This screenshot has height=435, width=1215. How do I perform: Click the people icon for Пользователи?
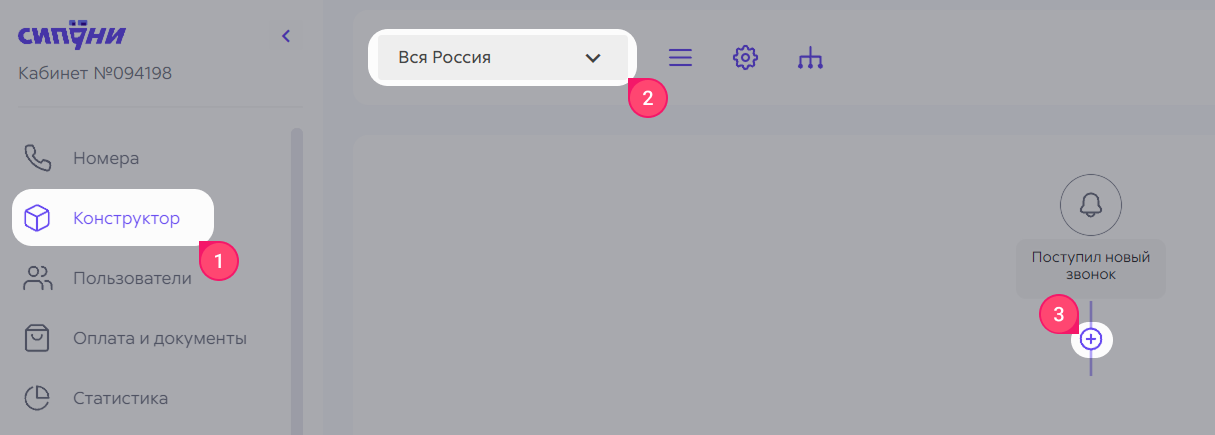tap(38, 278)
